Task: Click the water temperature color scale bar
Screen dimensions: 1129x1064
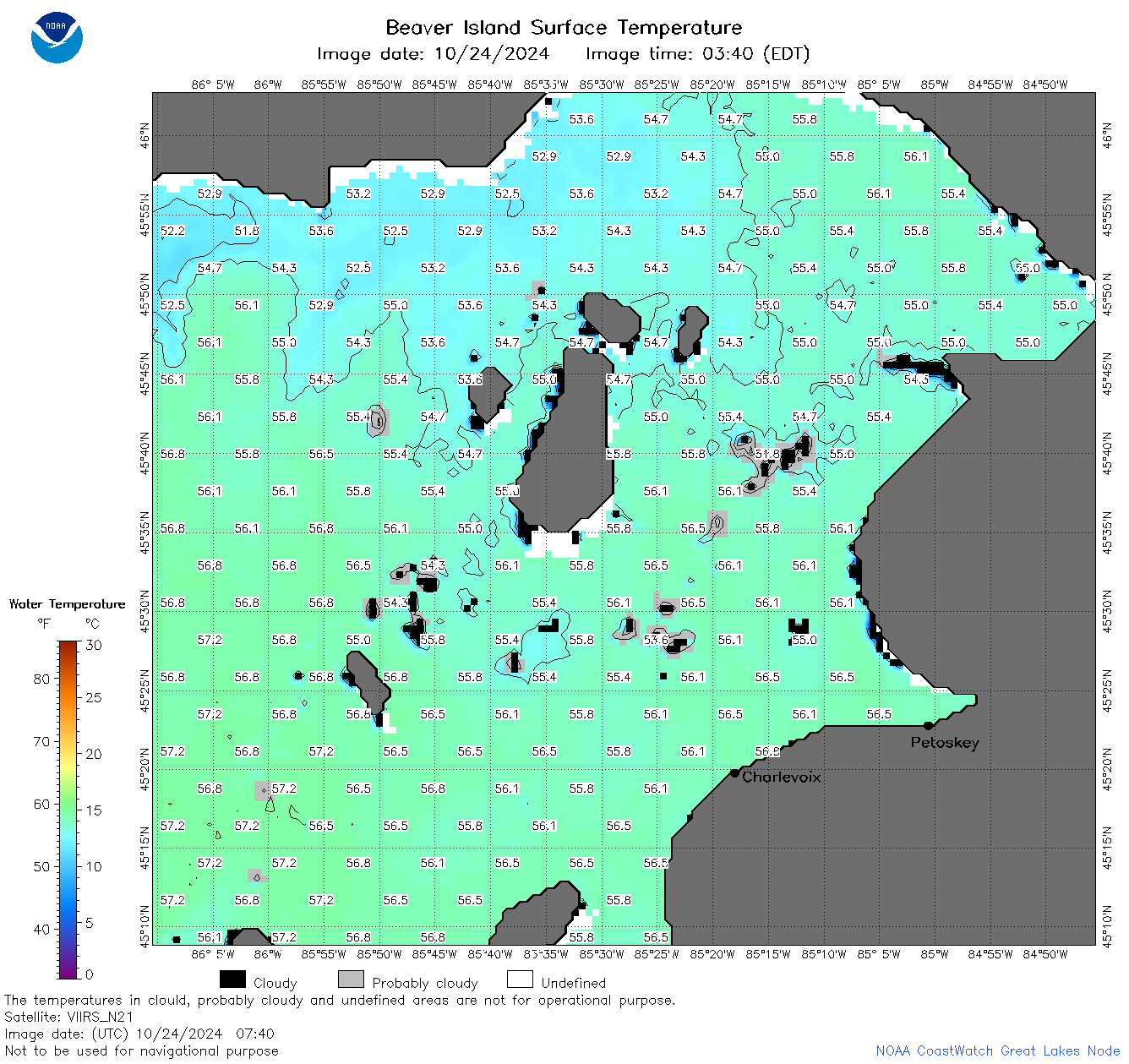Action: [x=68, y=808]
